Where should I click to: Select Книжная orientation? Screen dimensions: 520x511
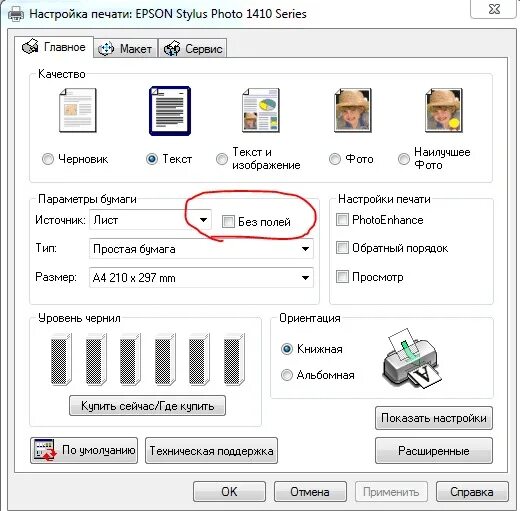[287, 349]
